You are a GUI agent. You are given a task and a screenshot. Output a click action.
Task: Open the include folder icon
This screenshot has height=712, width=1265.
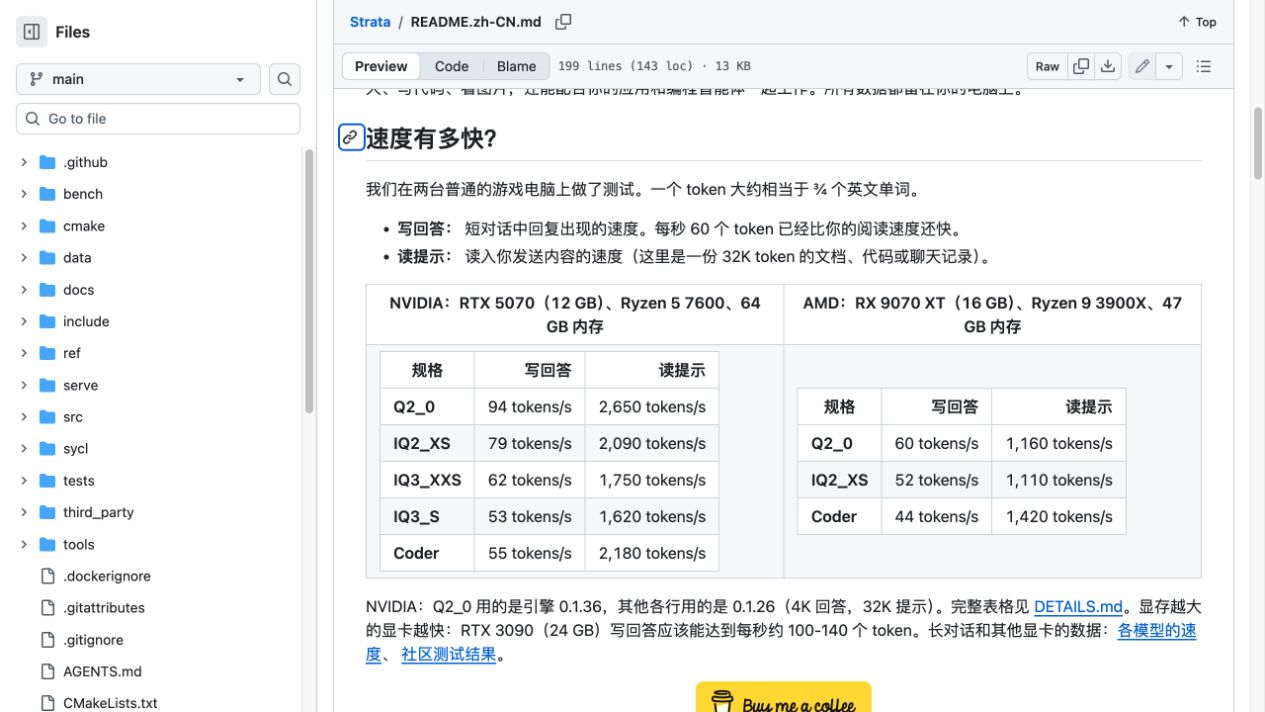47,321
